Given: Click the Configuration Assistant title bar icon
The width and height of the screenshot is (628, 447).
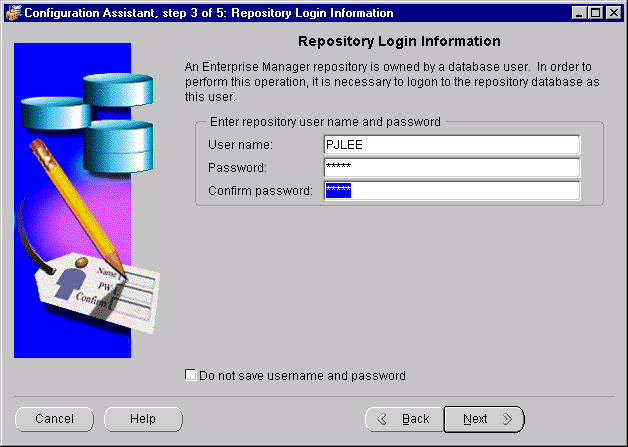Looking at the screenshot, I should (x=12, y=13).
